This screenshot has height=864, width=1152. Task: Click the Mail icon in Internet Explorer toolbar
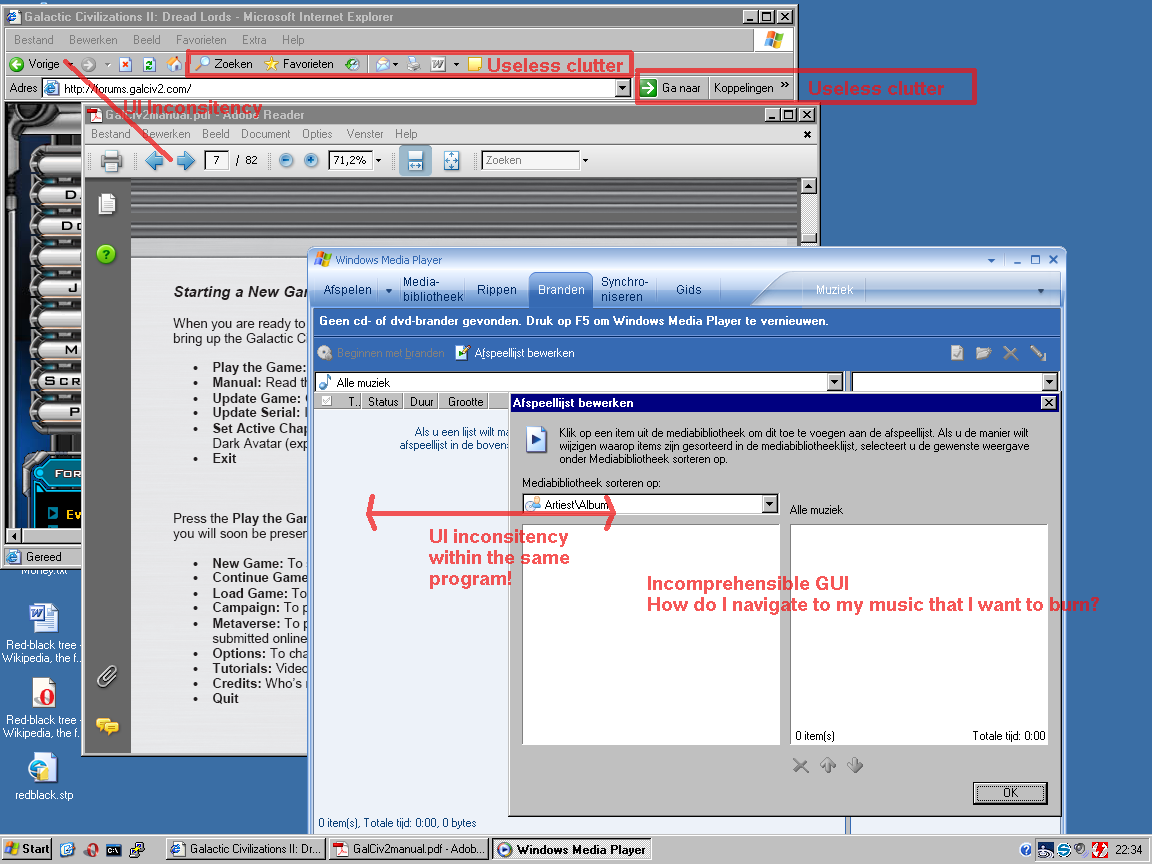click(x=382, y=65)
